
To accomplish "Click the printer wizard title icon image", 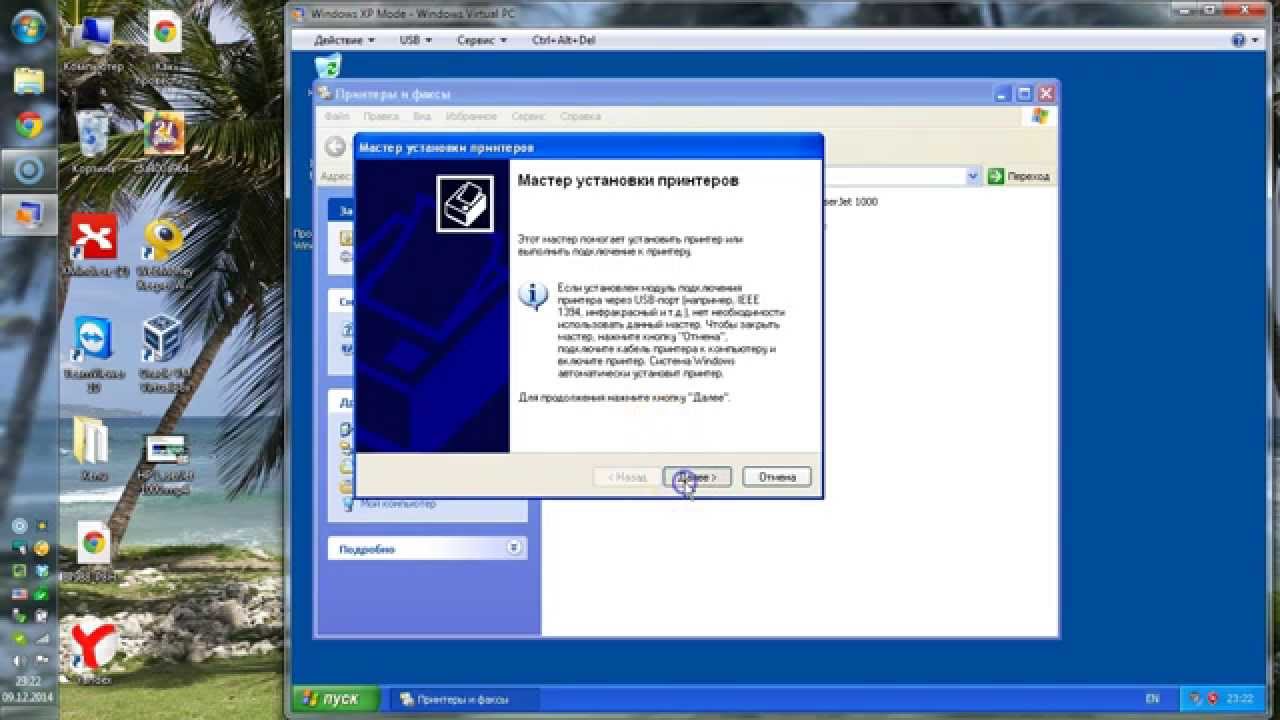I will tap(464, 203).
